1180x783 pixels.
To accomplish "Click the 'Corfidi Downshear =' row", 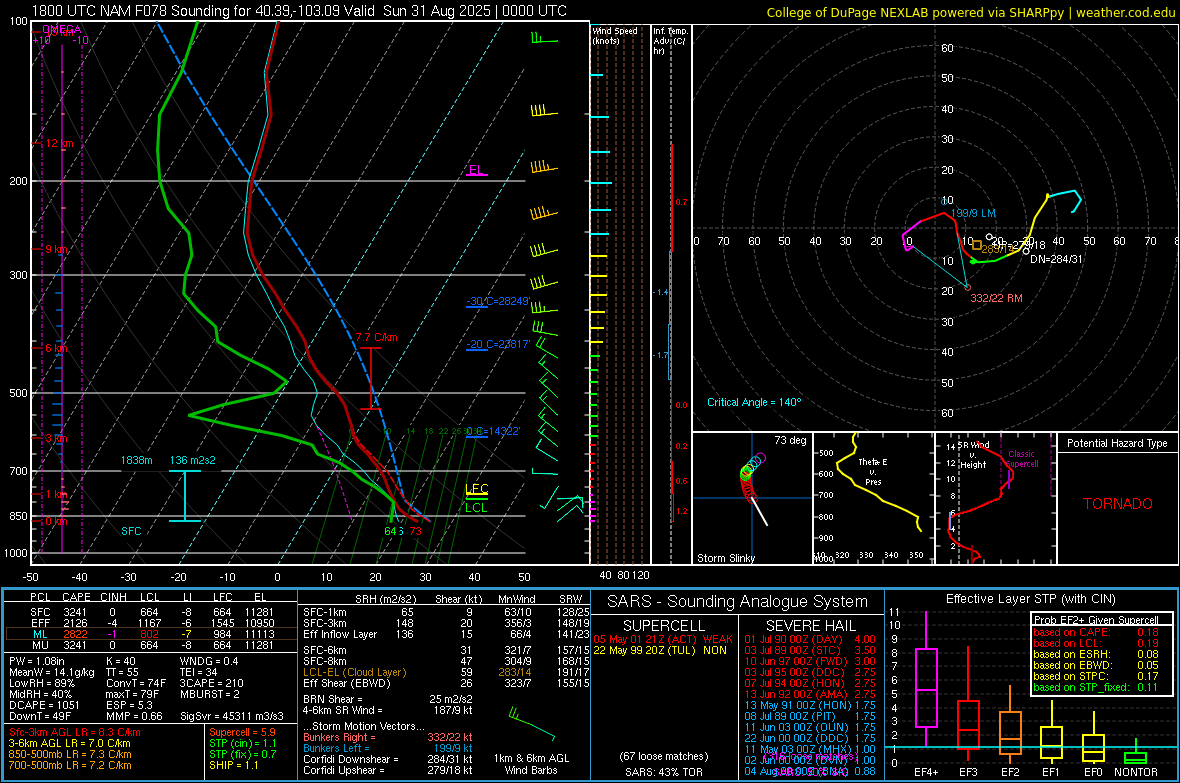I will coord(388,759).
